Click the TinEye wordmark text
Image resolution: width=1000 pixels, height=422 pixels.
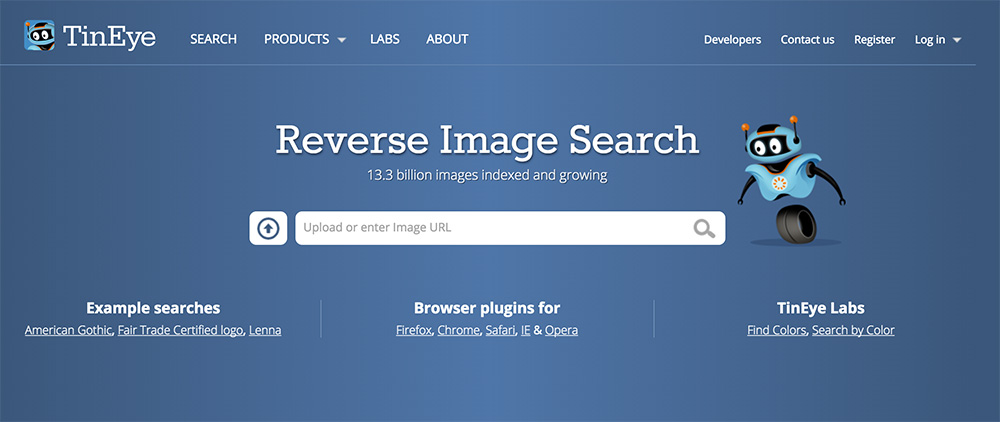110,37
